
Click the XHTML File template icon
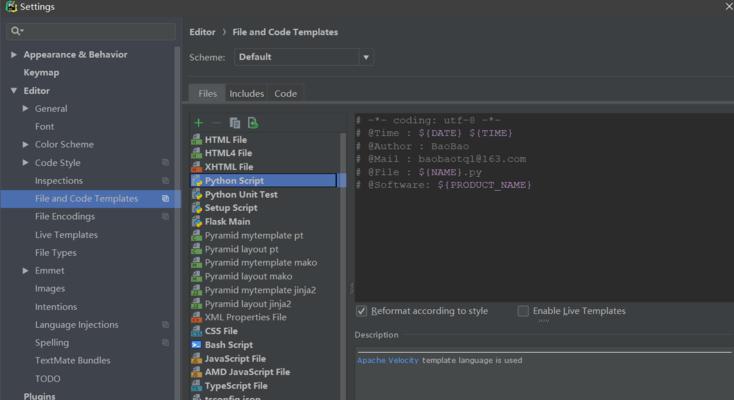pos(197,167)
